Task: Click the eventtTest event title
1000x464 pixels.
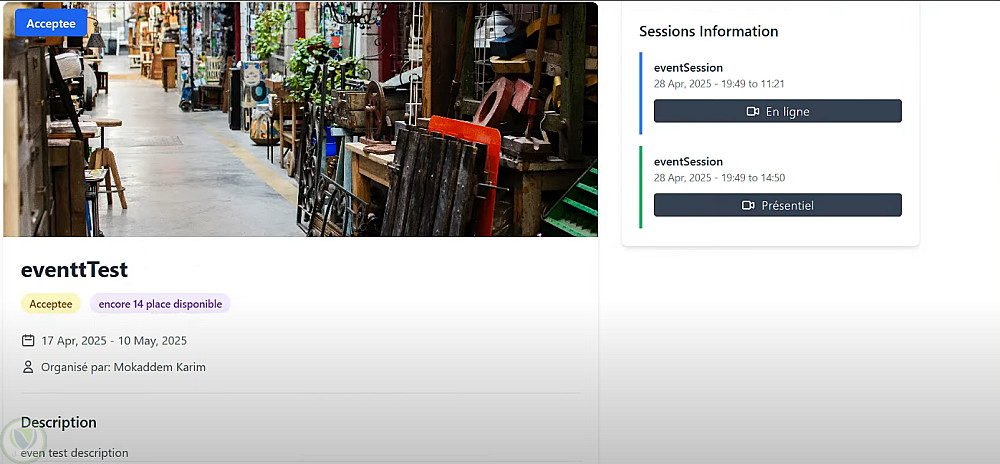Action: click(75, 270)
